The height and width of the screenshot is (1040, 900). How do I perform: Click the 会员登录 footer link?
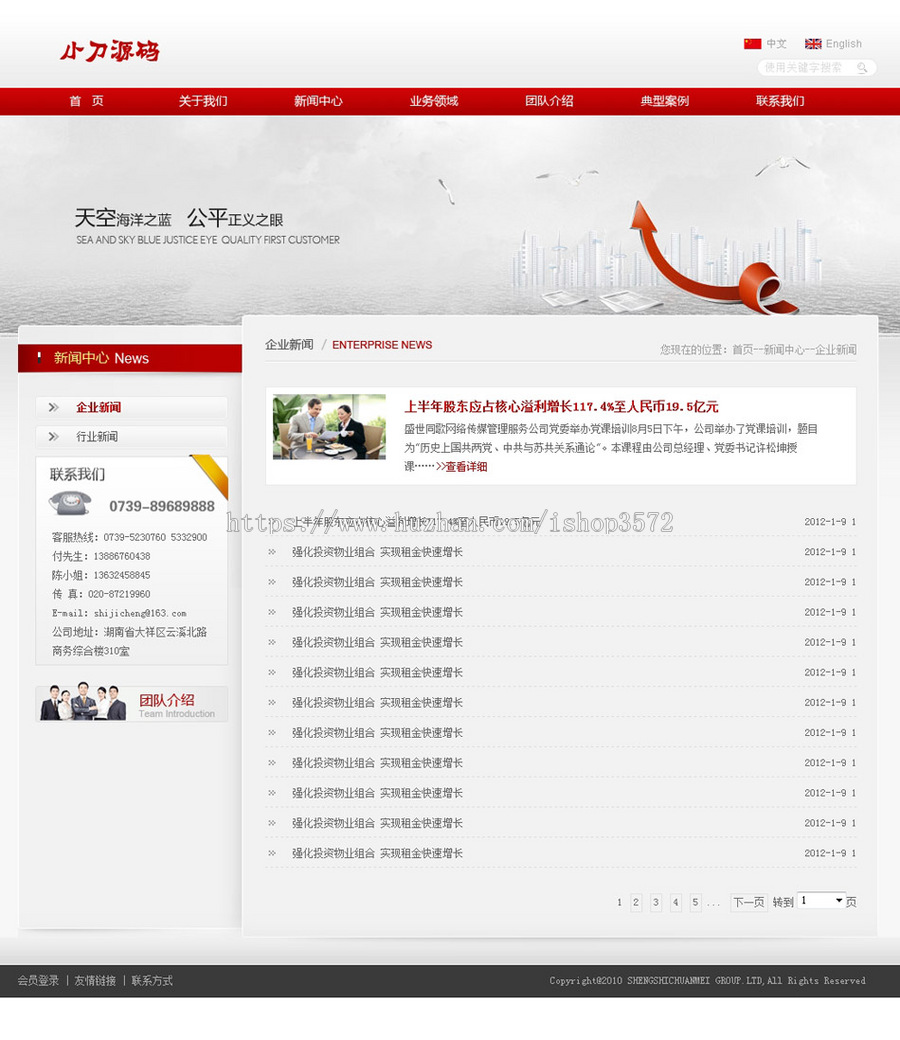pyautogui.click(x=37, y=981)
